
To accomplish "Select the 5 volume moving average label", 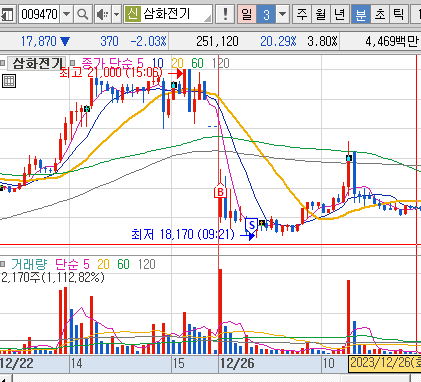I will pos(86,264).
